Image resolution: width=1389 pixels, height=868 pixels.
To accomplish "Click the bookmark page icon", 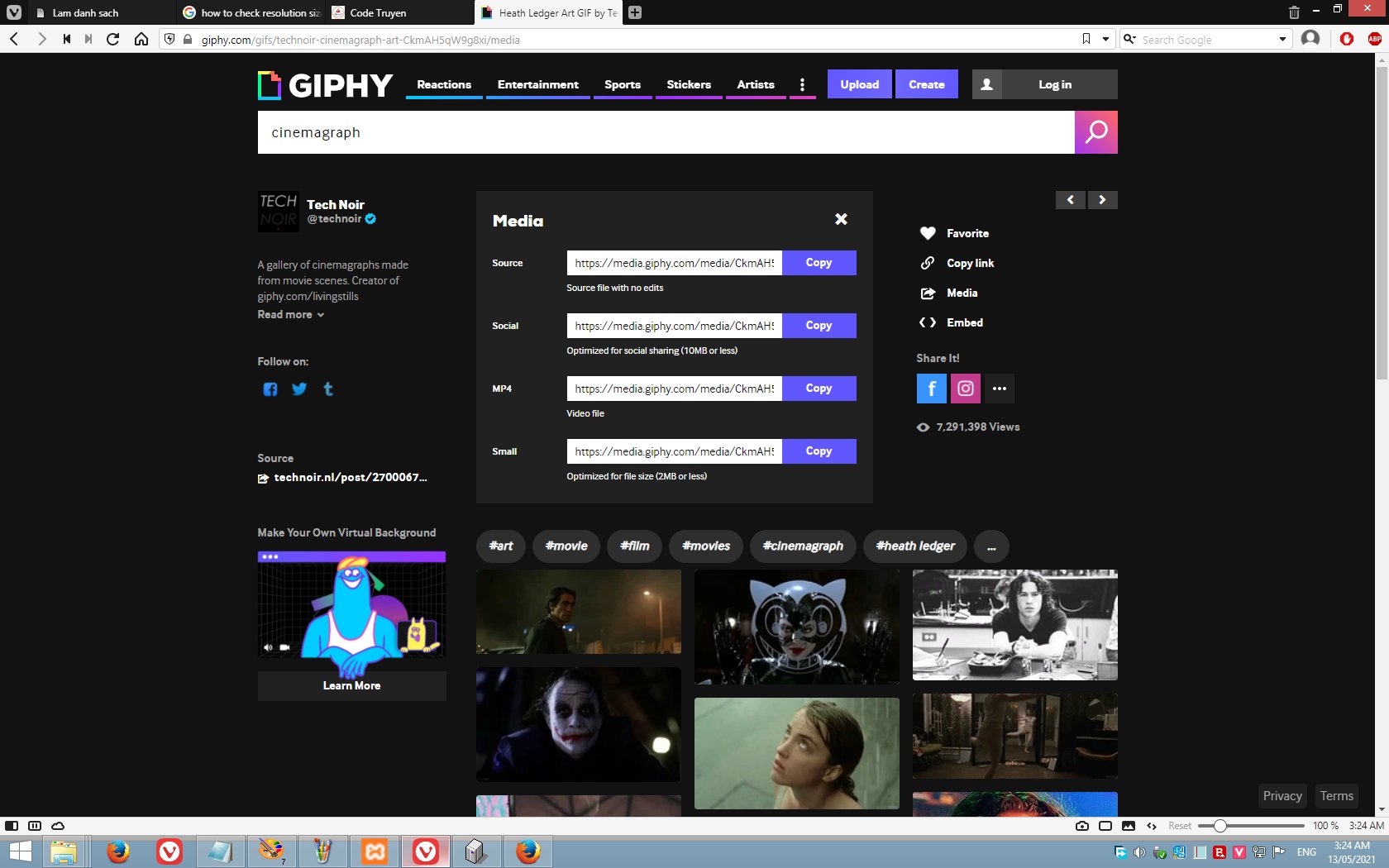I will click(1086, 39).
